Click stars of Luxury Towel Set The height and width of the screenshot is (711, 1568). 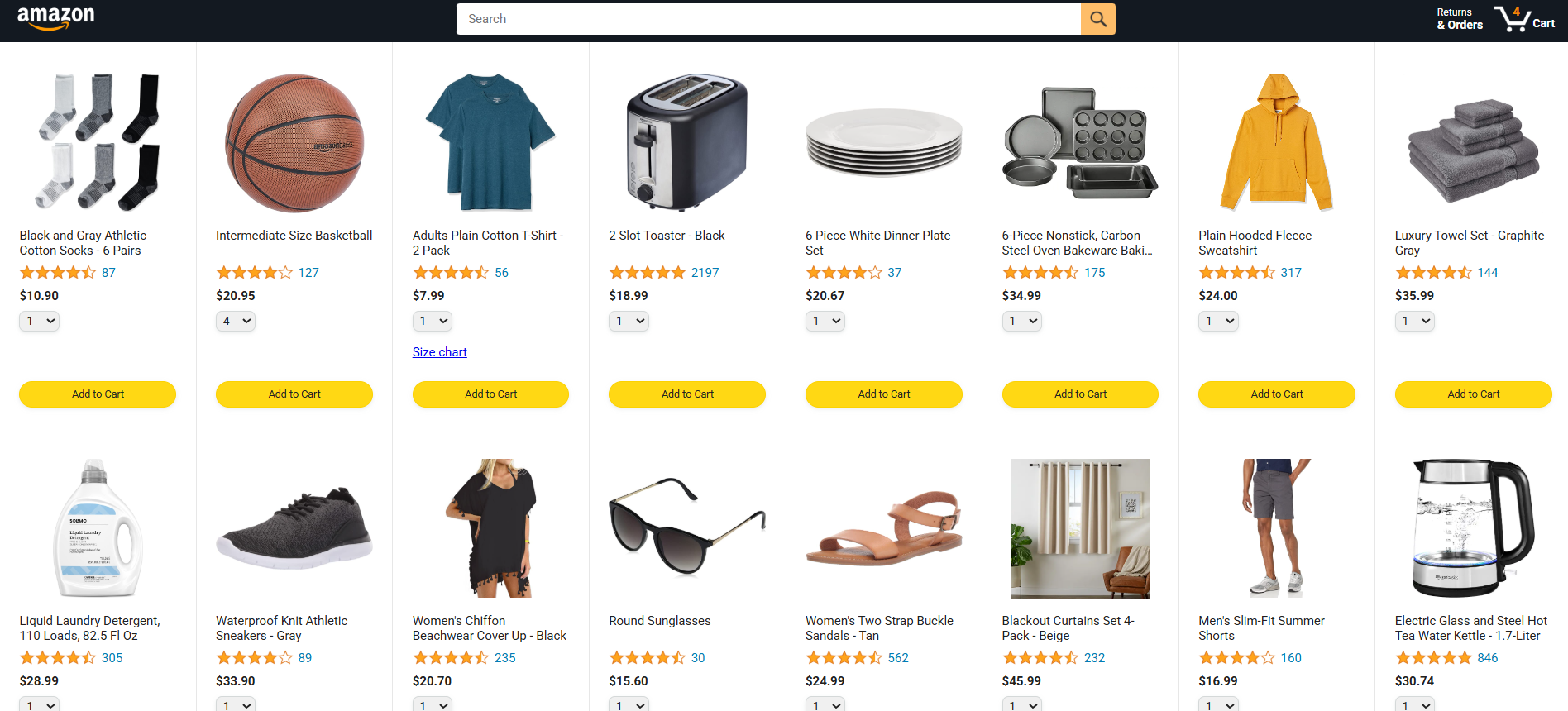1433,273
